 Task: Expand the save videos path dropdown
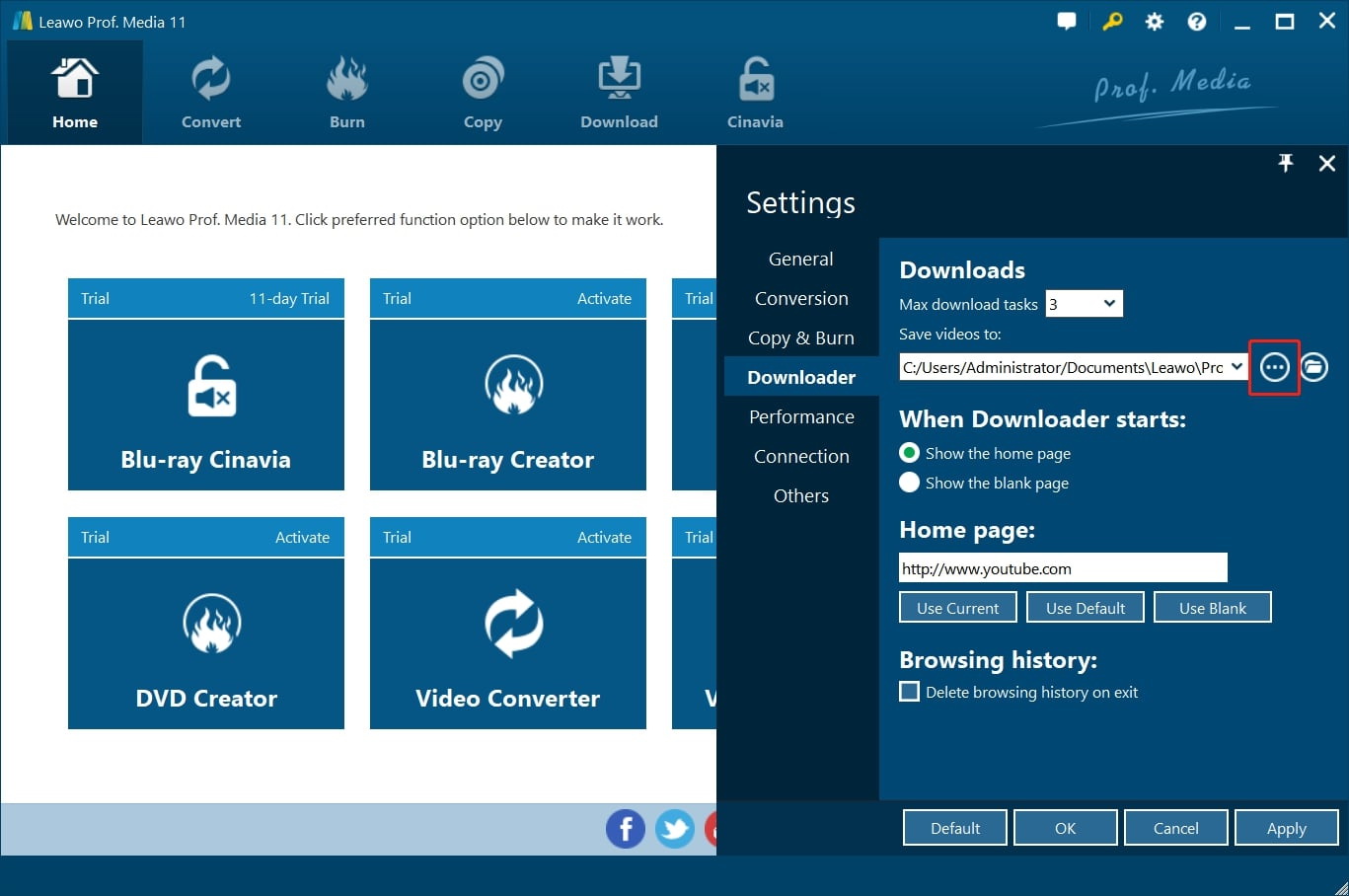pos(1236,367)
